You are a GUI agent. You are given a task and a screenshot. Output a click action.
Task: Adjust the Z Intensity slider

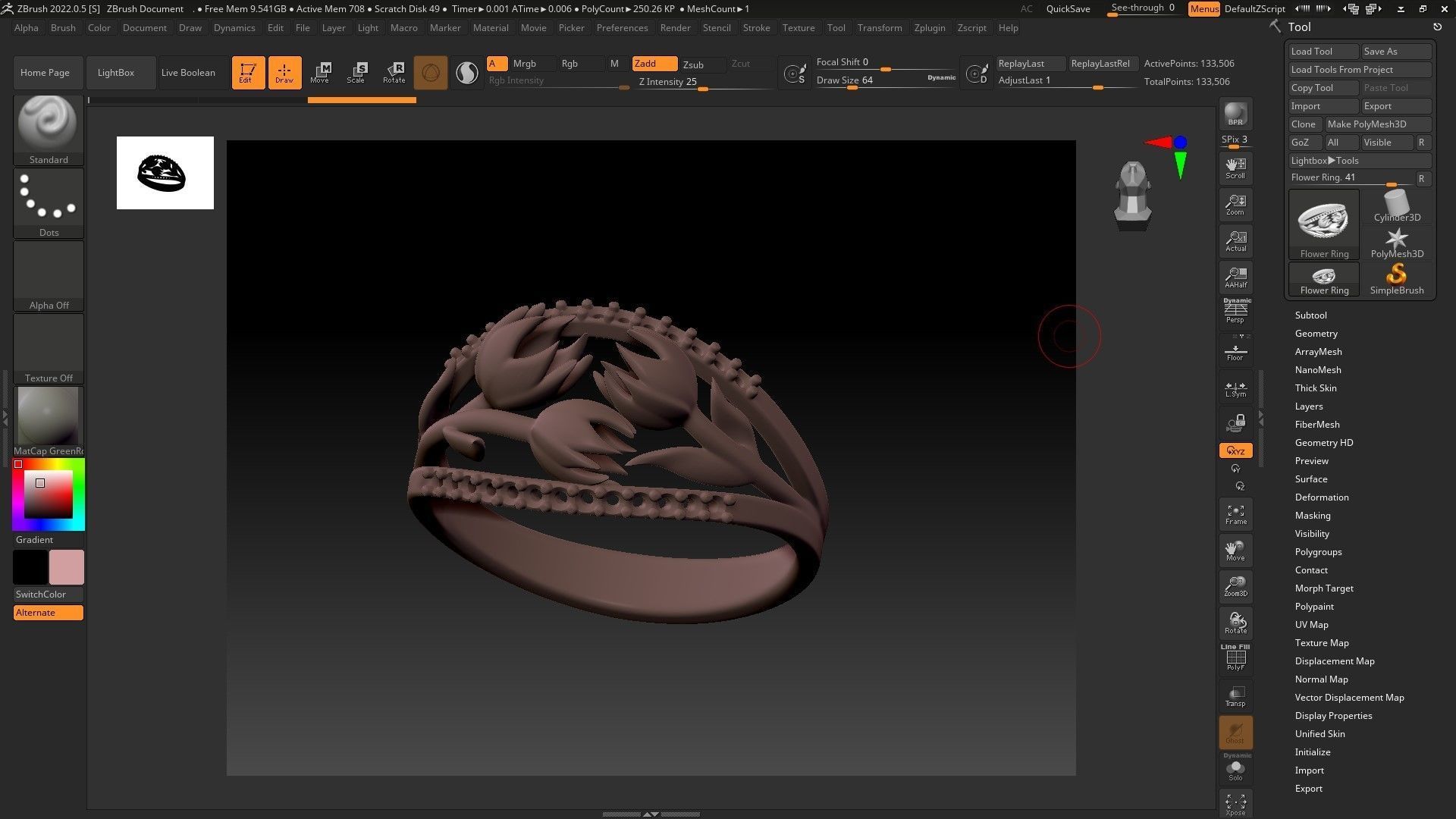click(706, 82)
